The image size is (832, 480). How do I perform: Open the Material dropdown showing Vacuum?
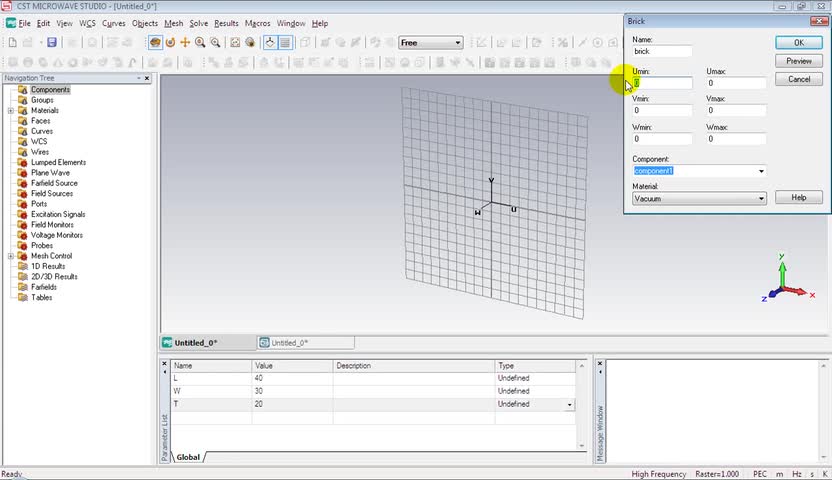tap(761, 199)
